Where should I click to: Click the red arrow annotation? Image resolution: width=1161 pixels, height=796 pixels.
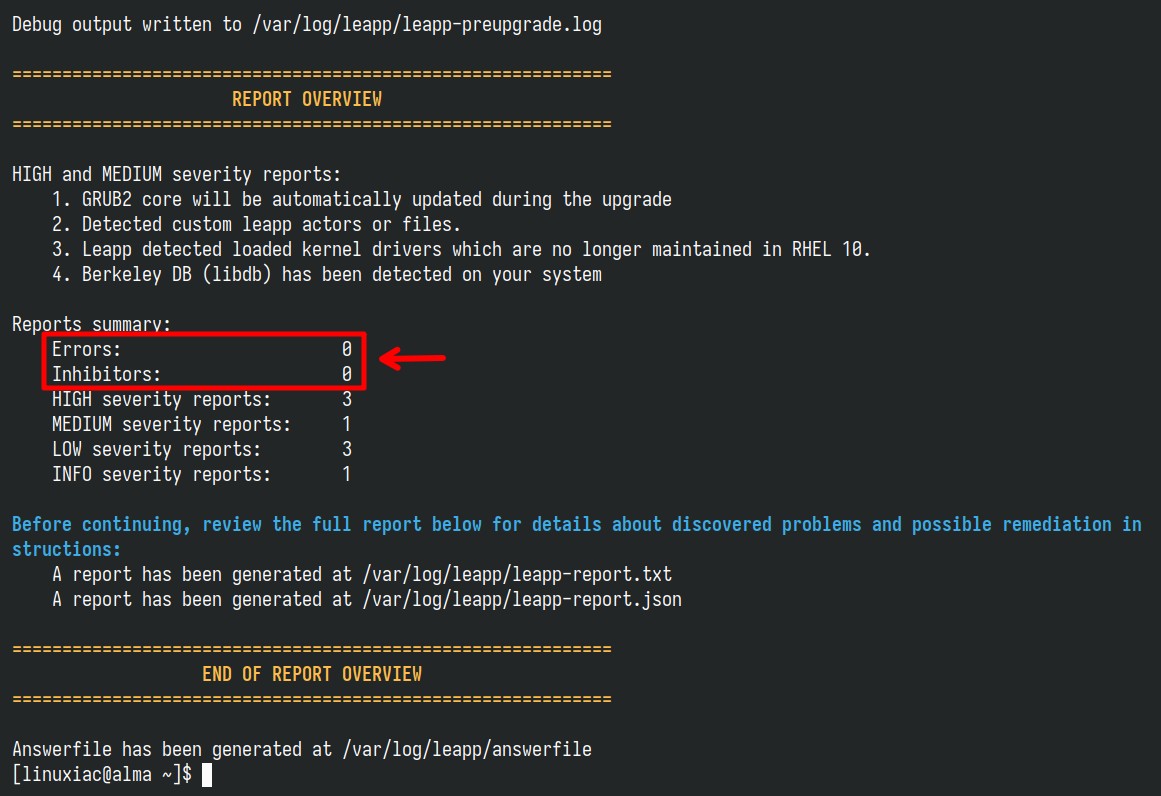pyautogui.click(x=412, y=358)
